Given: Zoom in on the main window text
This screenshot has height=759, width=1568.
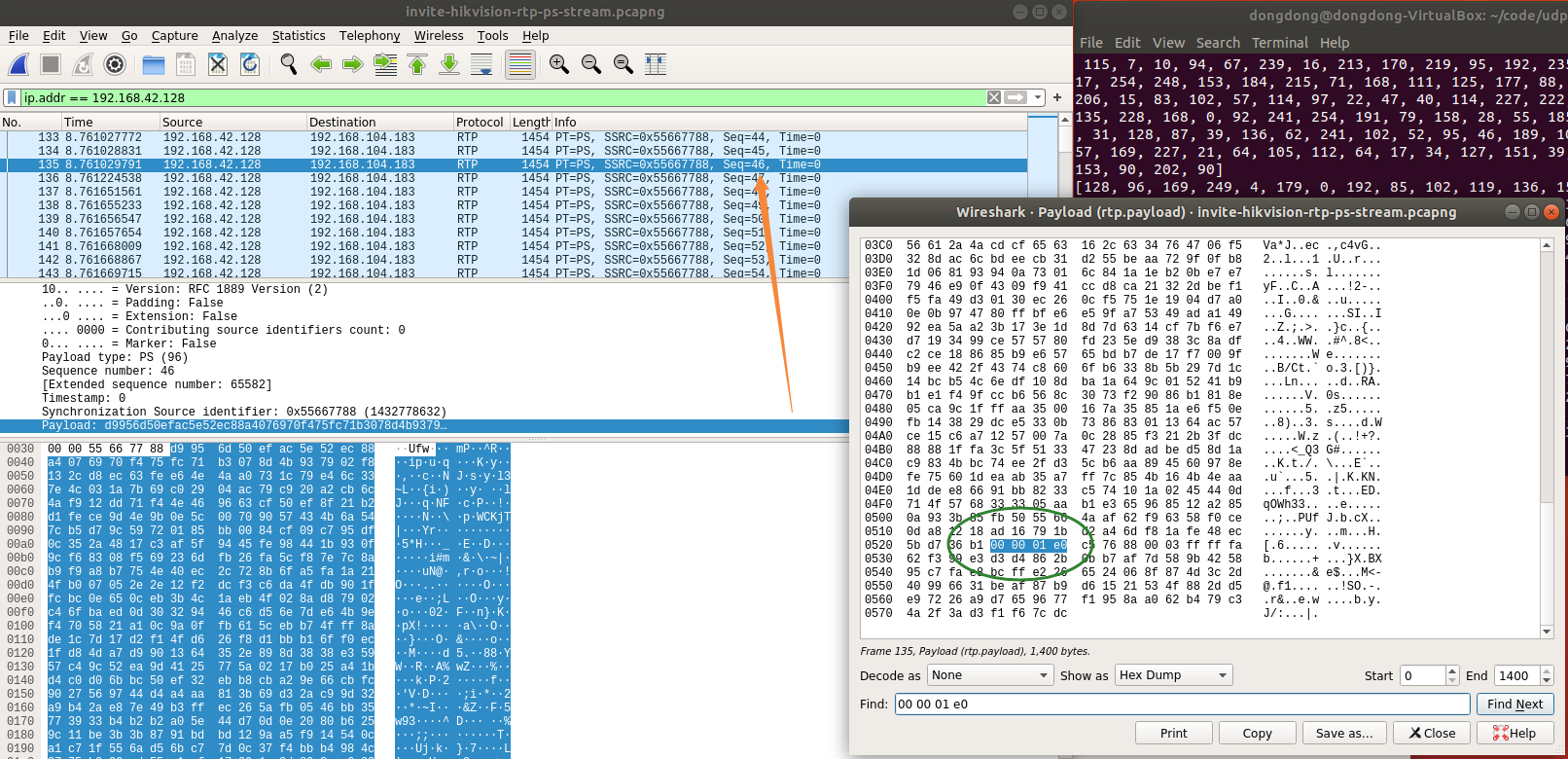Looking at the screenshot, I should point(559,64).
